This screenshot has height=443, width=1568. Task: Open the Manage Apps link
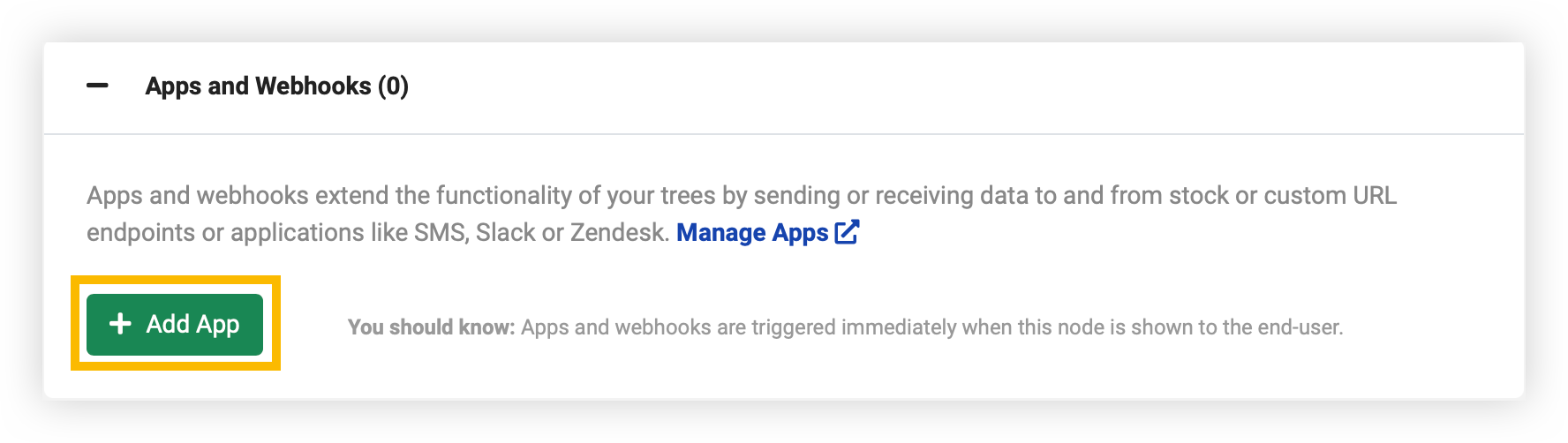[x=767, y=232]
